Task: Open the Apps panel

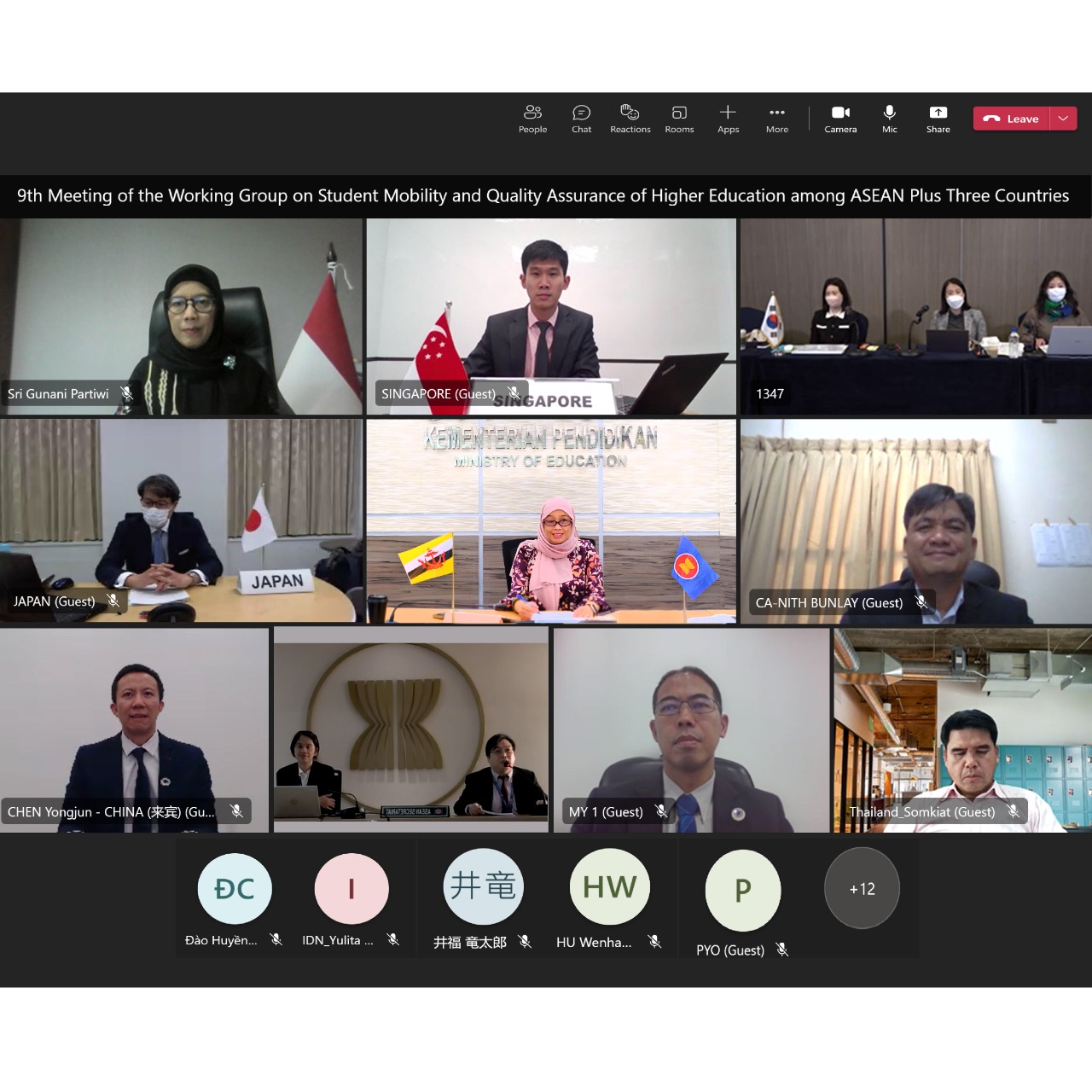Action: 728,119
